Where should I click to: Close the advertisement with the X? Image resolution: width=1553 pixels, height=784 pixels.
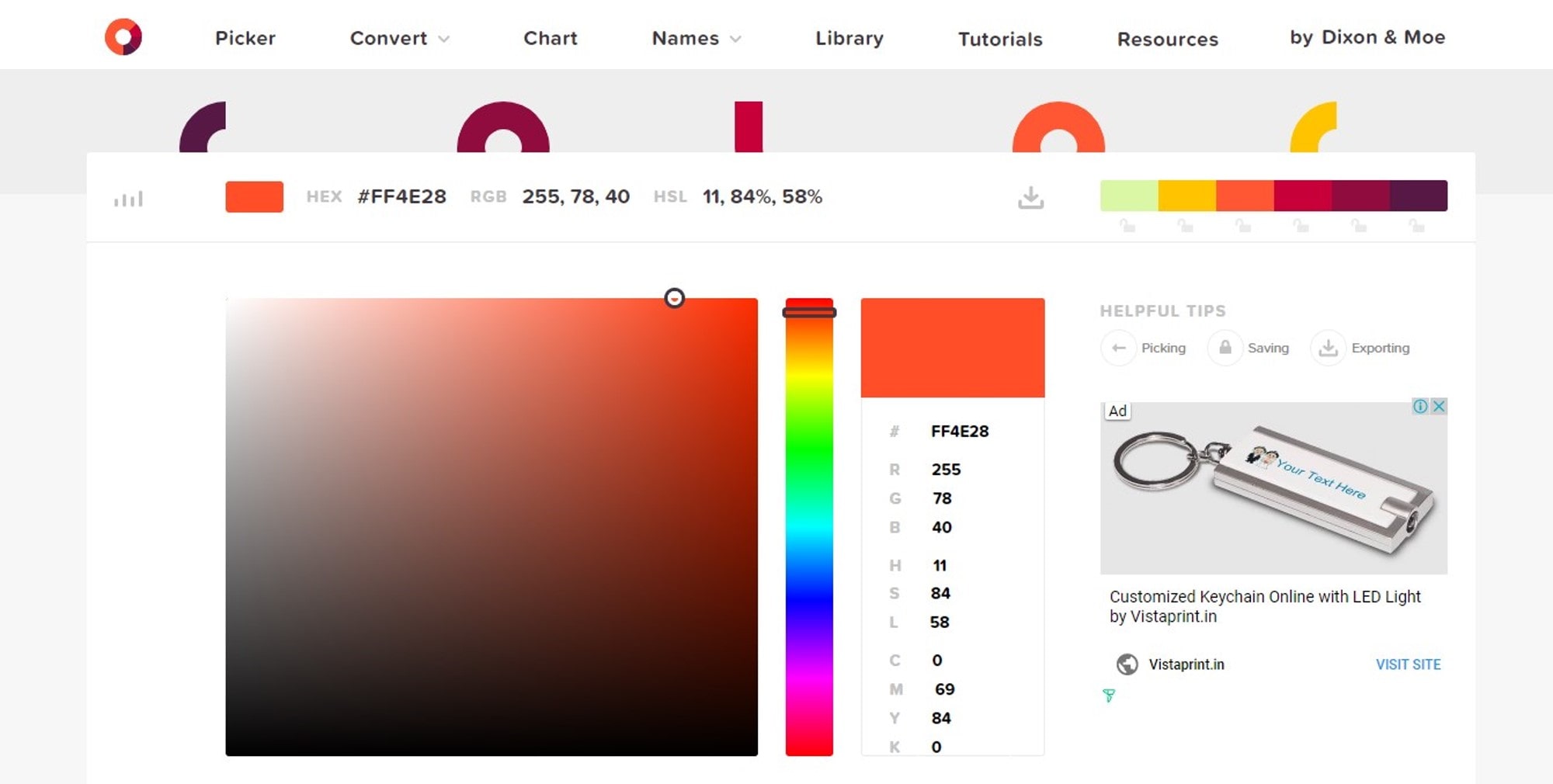coord(1440,405)
